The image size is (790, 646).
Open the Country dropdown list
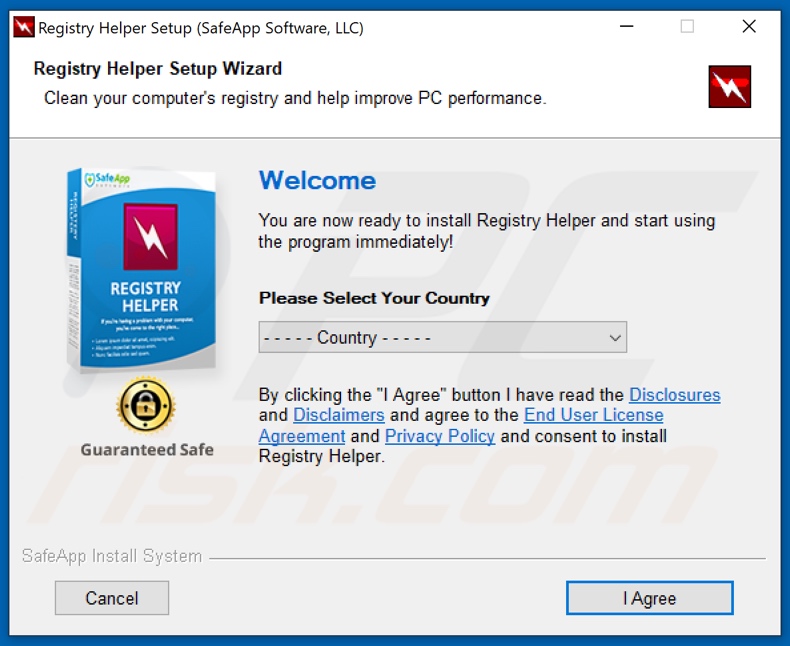point(443,337)
